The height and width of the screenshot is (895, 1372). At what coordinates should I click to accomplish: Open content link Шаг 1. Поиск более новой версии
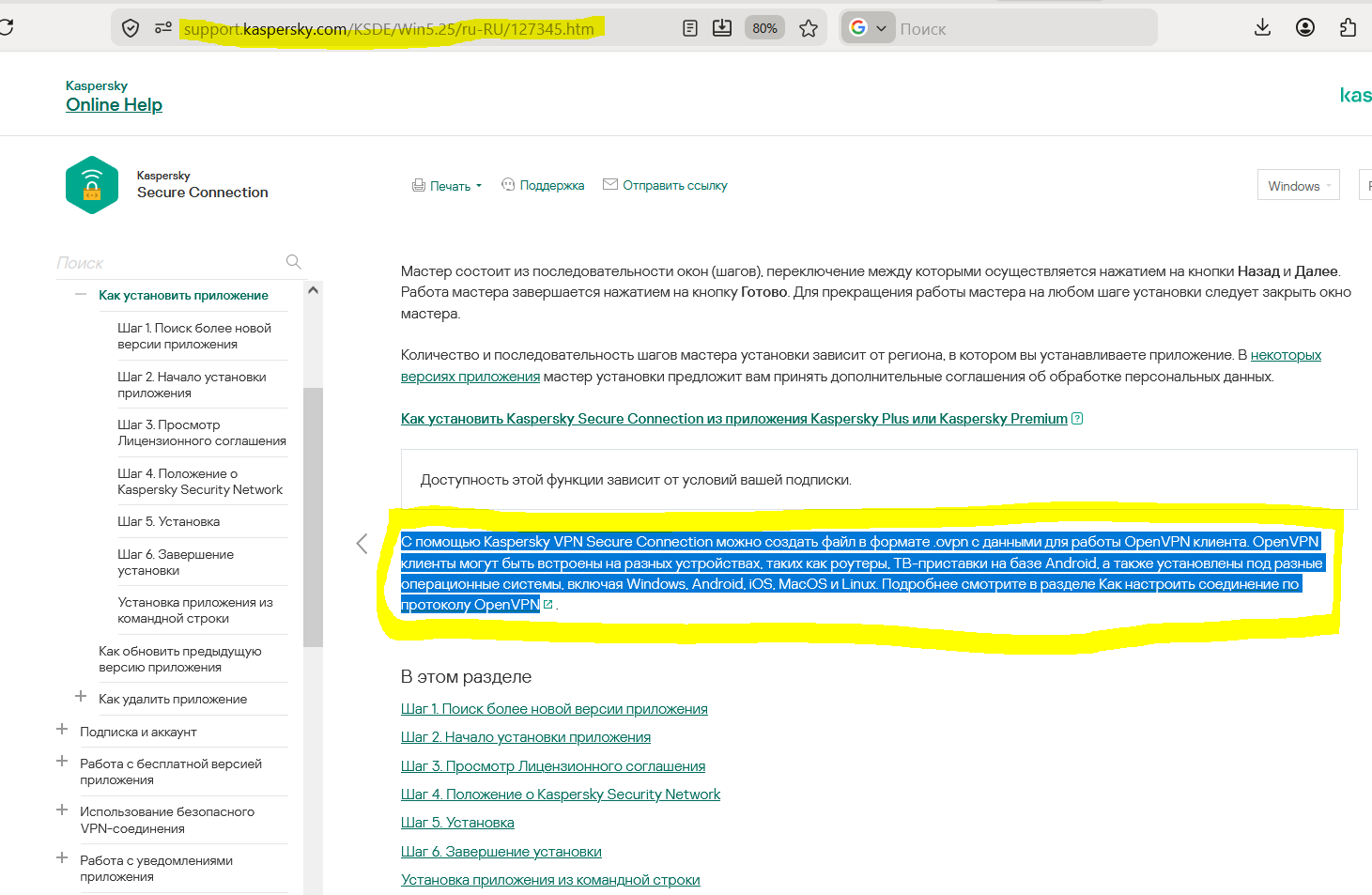pyautogui.click(x=554, y=709)
